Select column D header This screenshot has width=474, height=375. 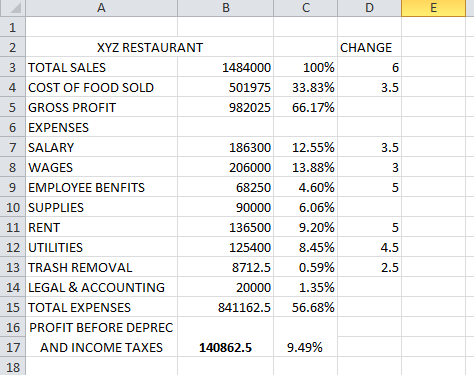click(x=369, y=8)
